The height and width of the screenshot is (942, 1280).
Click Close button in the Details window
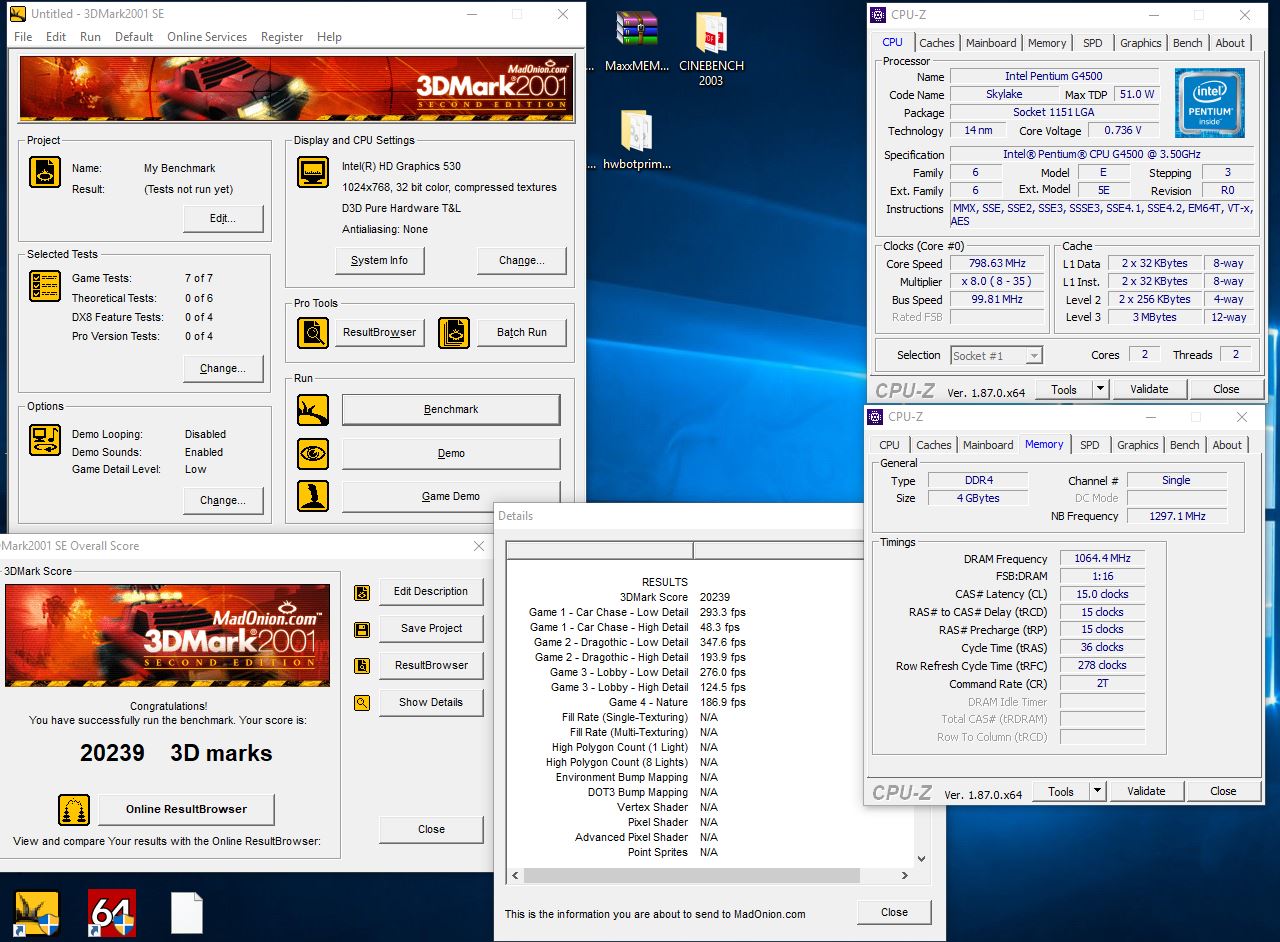coord(894,912)
